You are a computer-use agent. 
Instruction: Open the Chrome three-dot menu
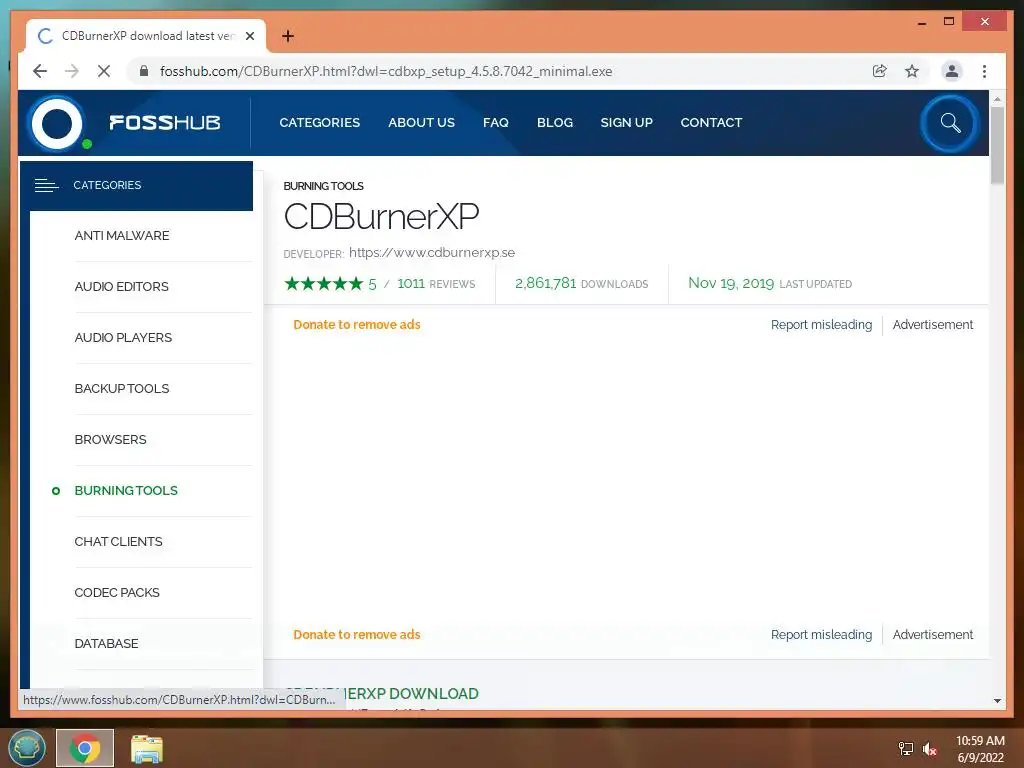984,71
